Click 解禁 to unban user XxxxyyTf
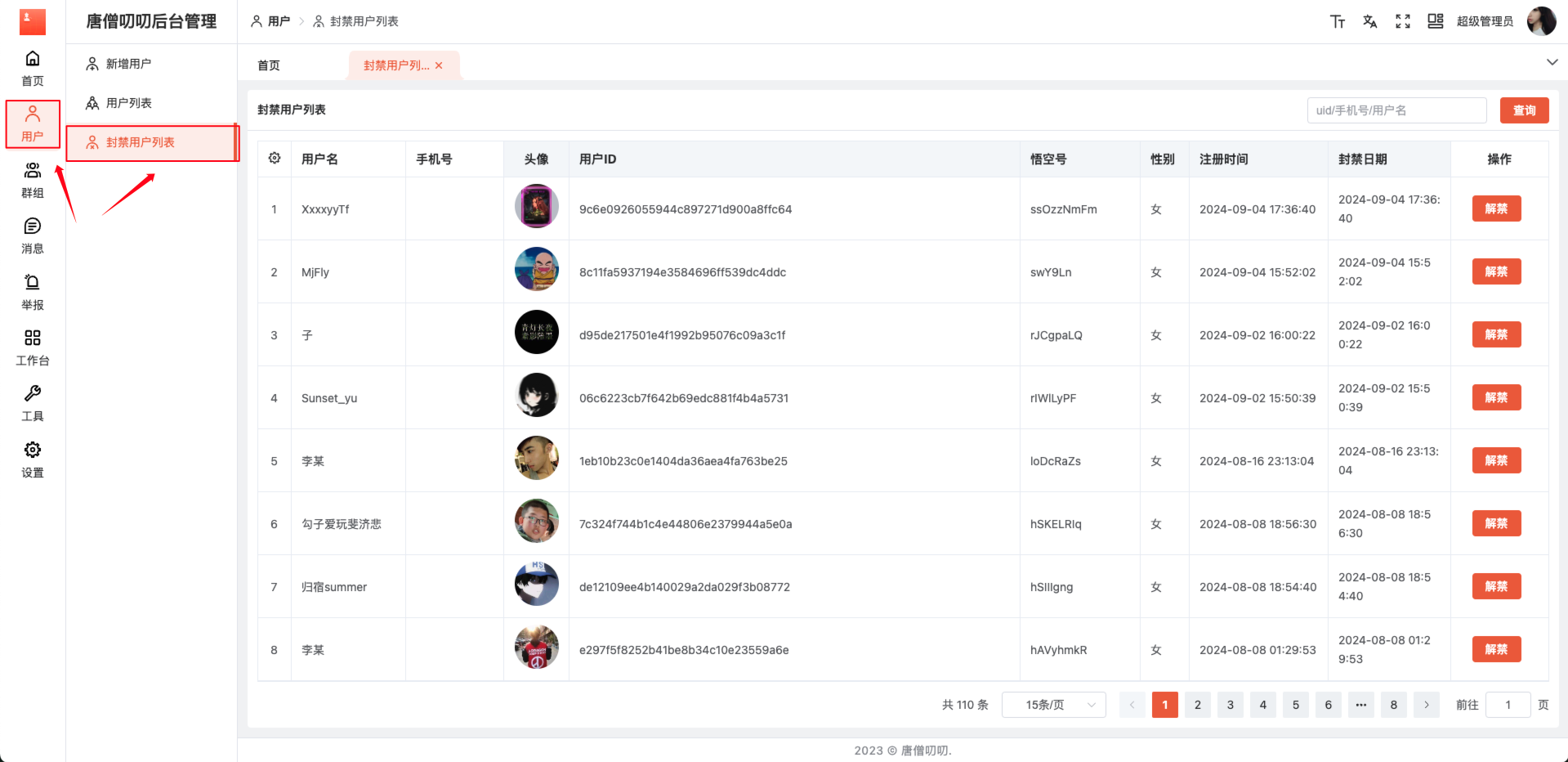This screenshot has width=1568, height=762. point(1496,208)
